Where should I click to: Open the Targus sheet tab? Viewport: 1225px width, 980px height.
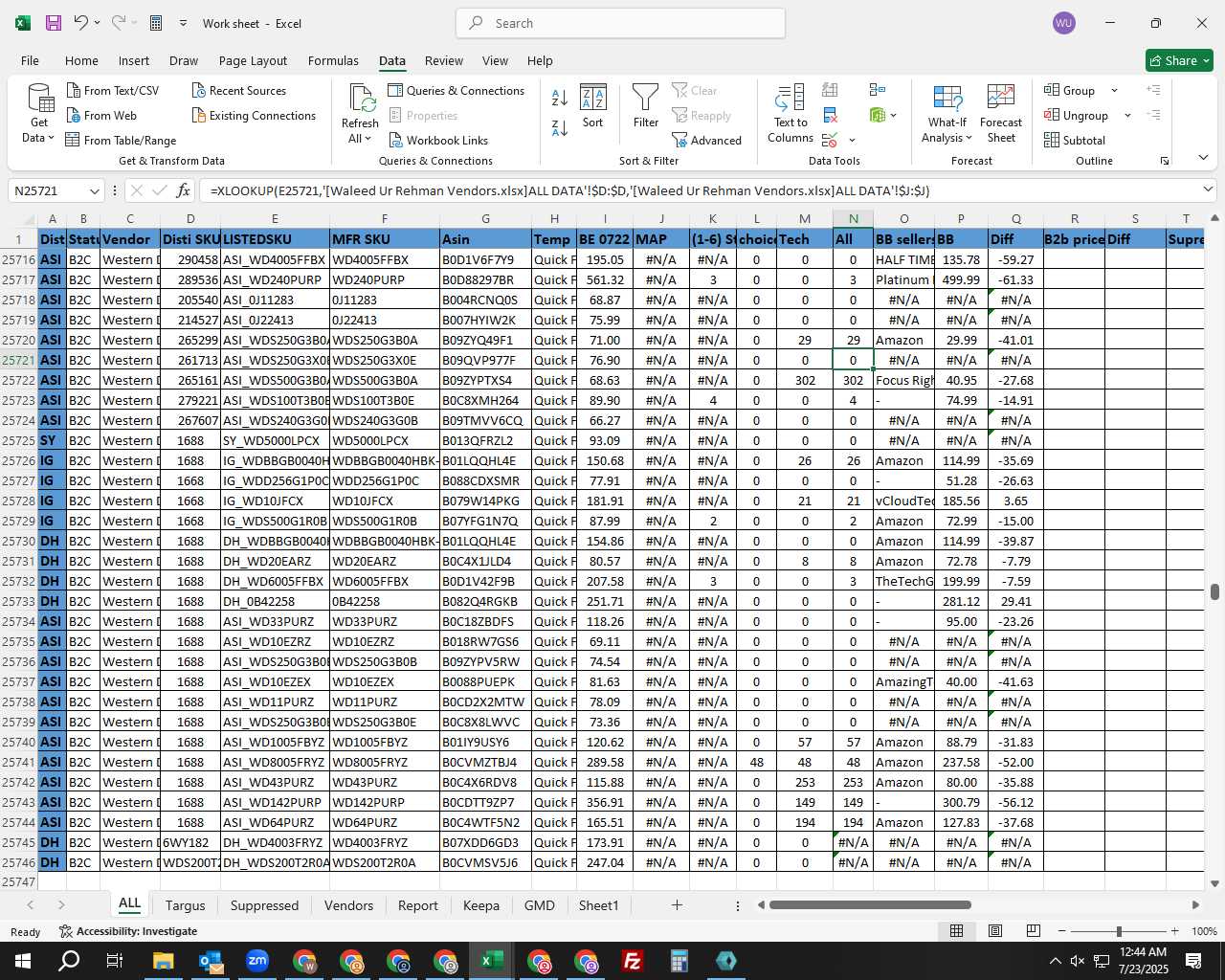(x=185, y=905)
